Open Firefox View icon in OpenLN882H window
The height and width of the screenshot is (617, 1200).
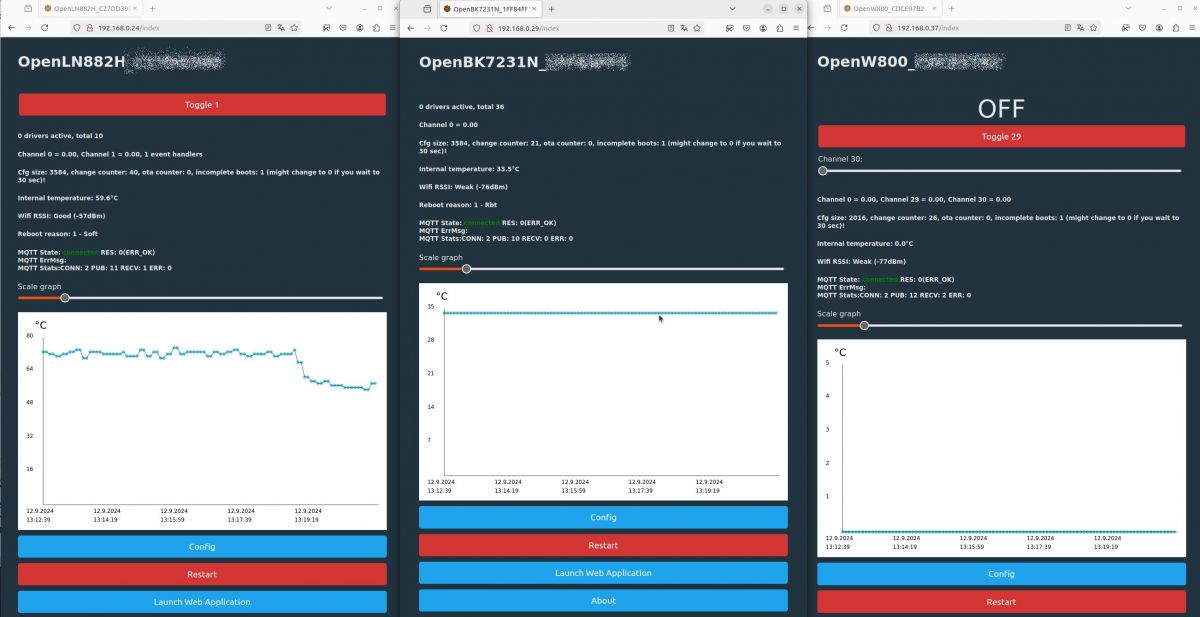coord(28,8)
